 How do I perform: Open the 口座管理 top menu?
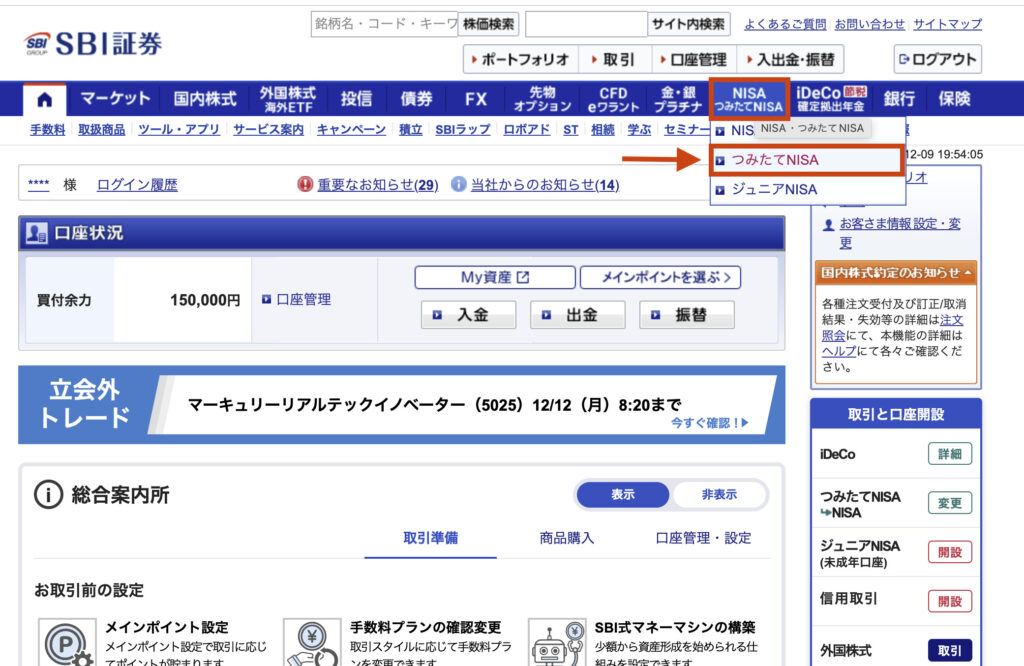(694, 59)
